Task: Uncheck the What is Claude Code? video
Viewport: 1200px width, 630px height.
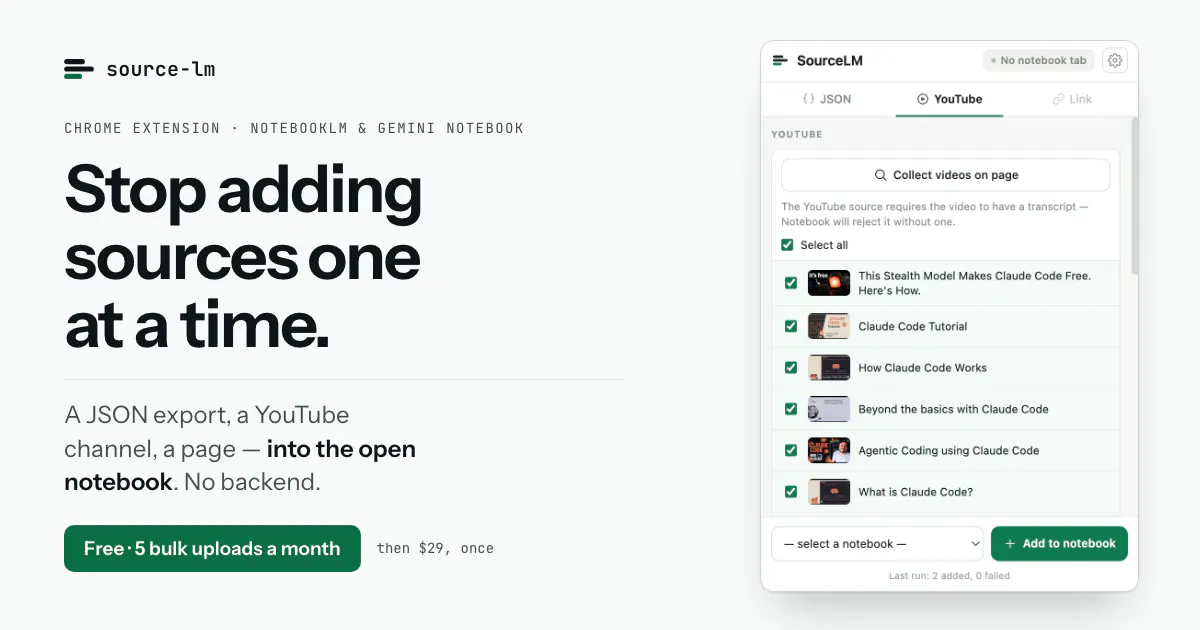Action: click(791, 492)
